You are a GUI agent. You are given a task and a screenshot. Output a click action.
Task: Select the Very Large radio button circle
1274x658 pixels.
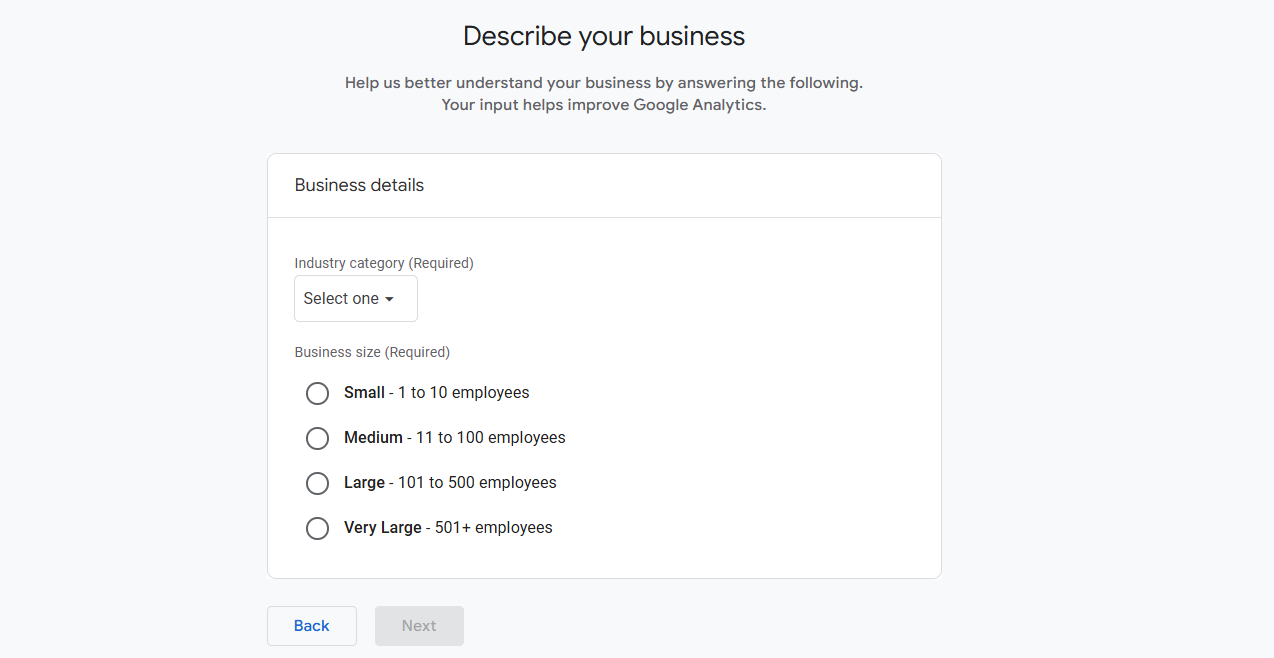coord(317,528)
